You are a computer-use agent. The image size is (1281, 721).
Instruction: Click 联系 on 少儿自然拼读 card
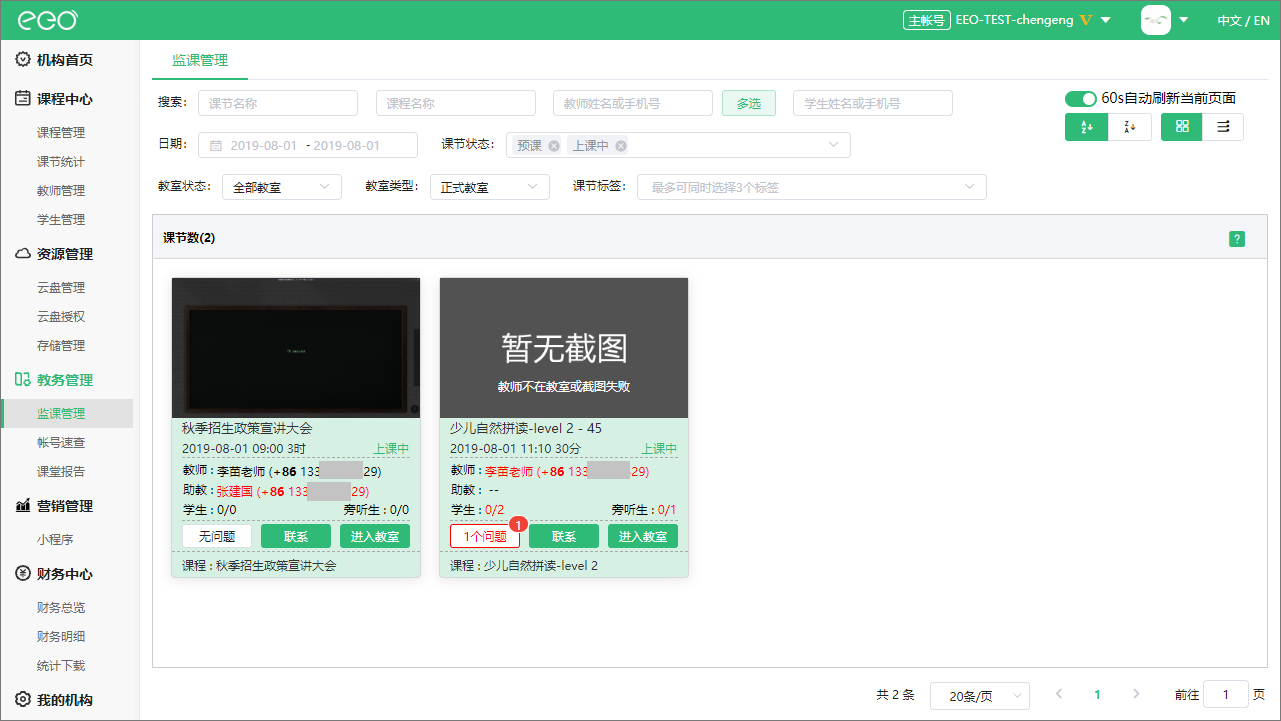pos(564,536)
